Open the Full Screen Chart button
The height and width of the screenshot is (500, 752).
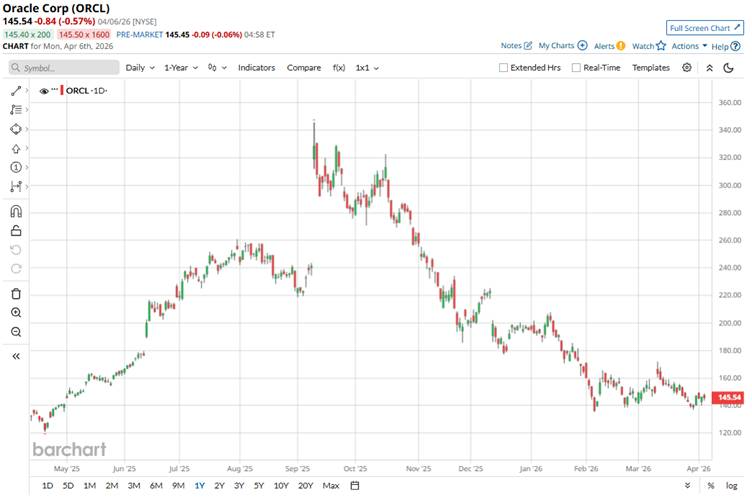(x=705, y=28)
